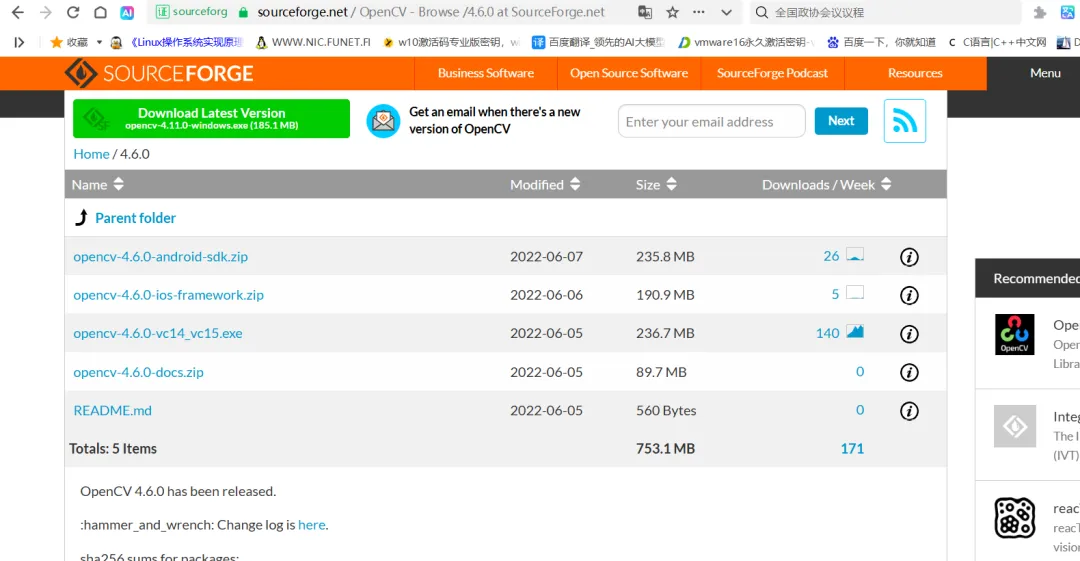This screenshot has width=1080, height=561.
Task: Click the translate page icon in address bar
Action: [645, 12]
